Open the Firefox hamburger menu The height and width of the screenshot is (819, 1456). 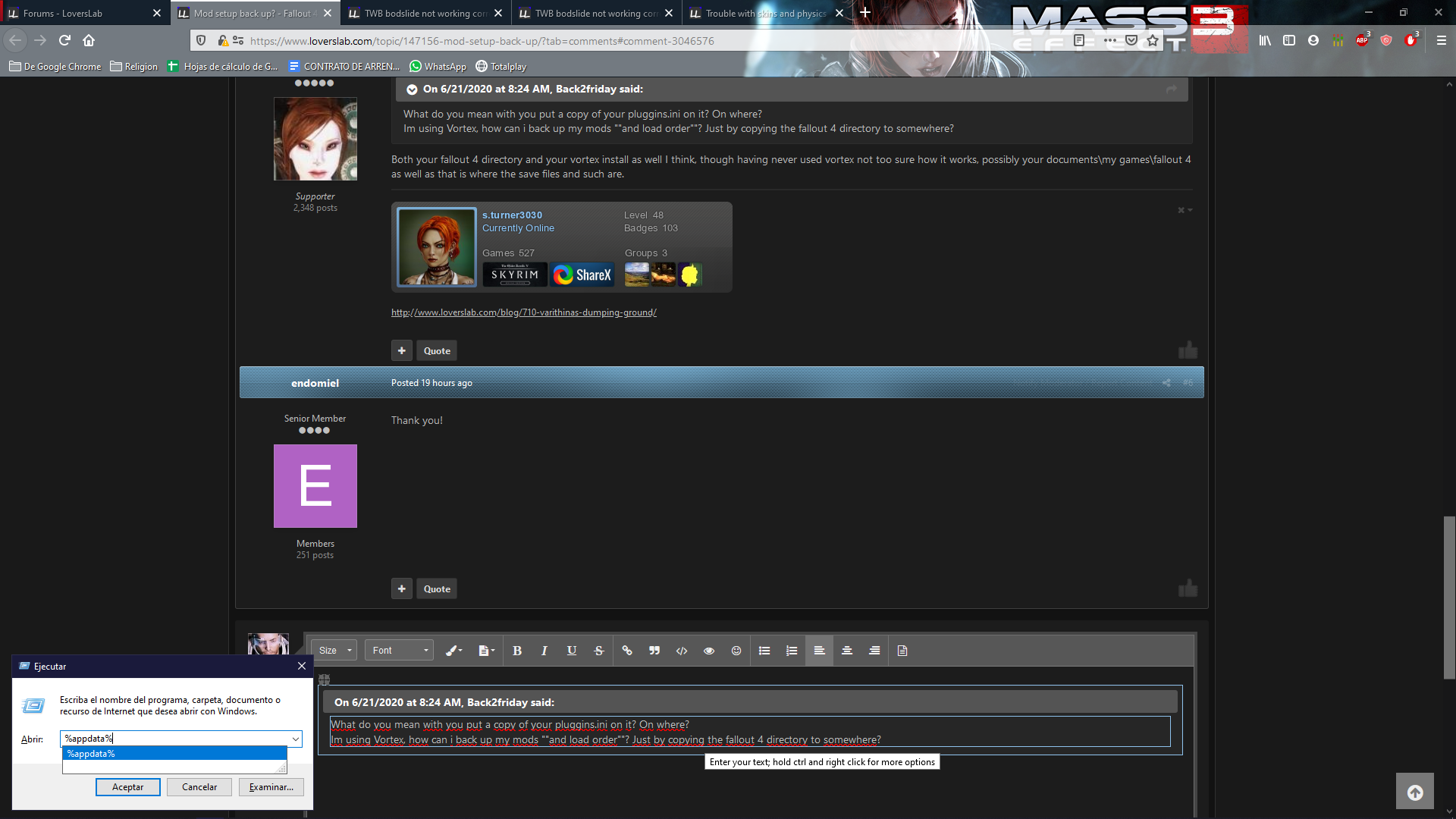point(1442,40)
